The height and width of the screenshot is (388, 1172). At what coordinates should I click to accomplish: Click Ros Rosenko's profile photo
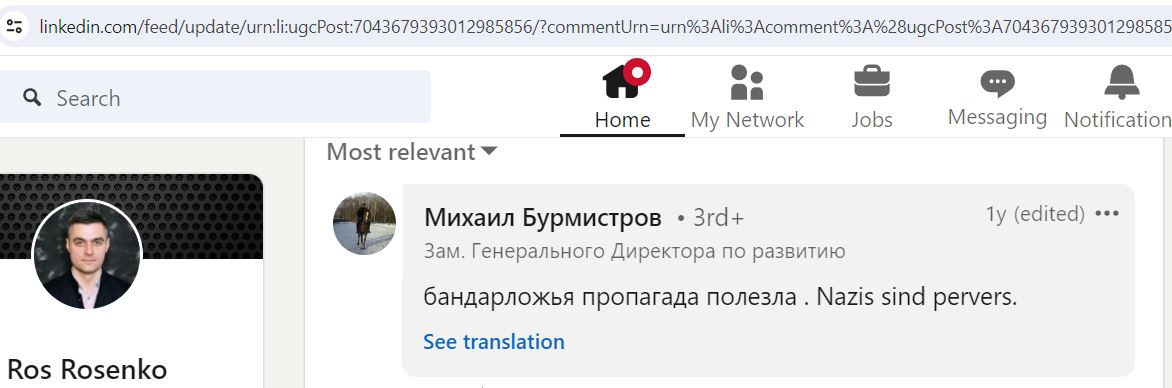pos(87,254)
